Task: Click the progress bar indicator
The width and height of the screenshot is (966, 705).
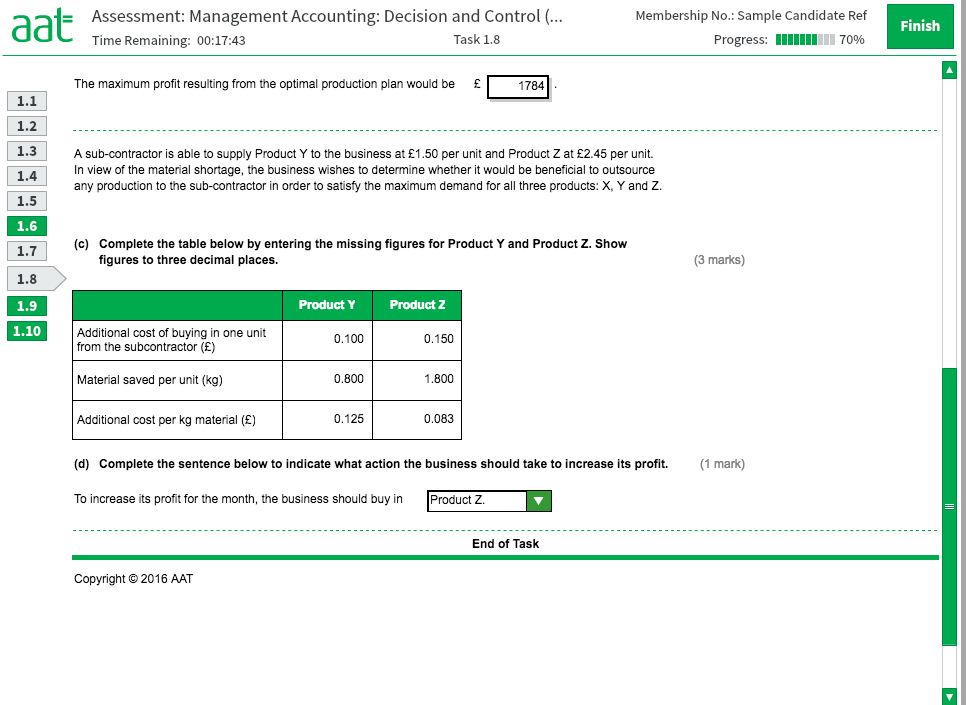Action: click(805, 39)
